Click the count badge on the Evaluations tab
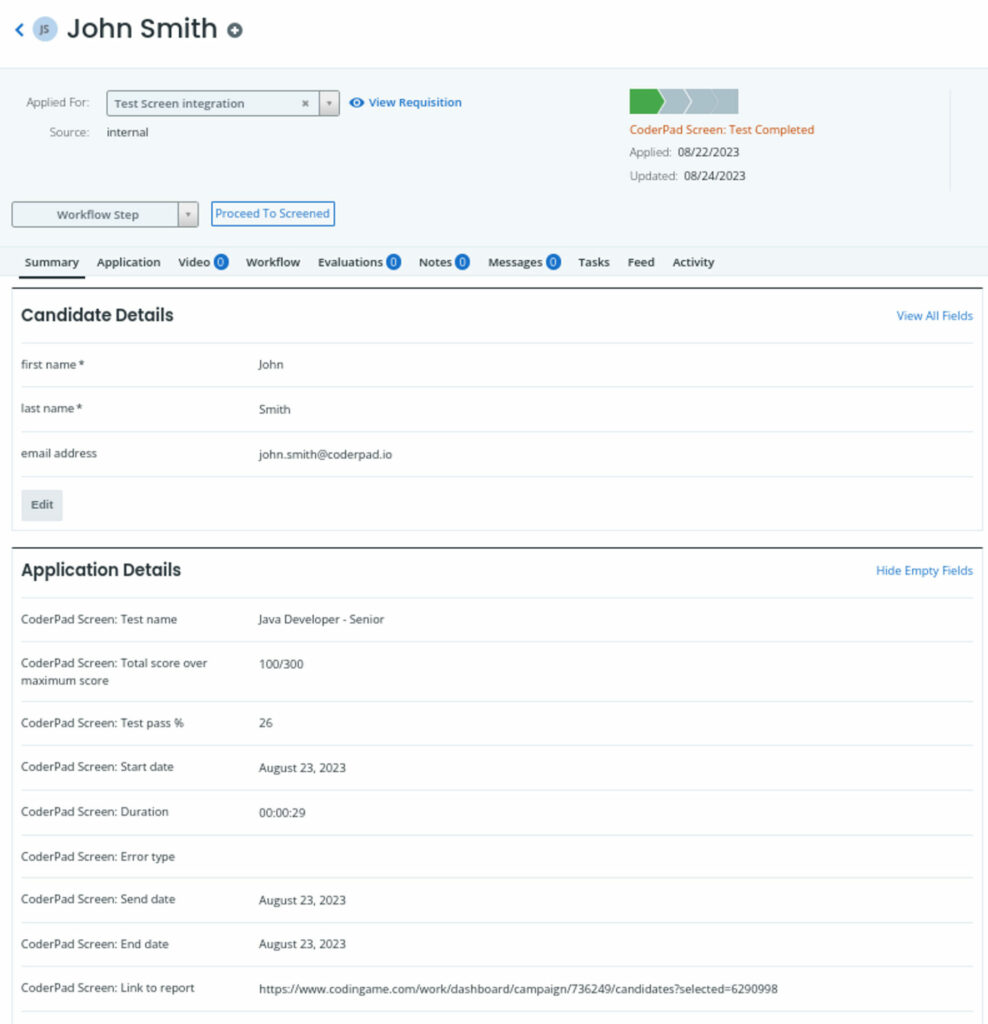This screenshot has height=1024, width=988. 394,262
